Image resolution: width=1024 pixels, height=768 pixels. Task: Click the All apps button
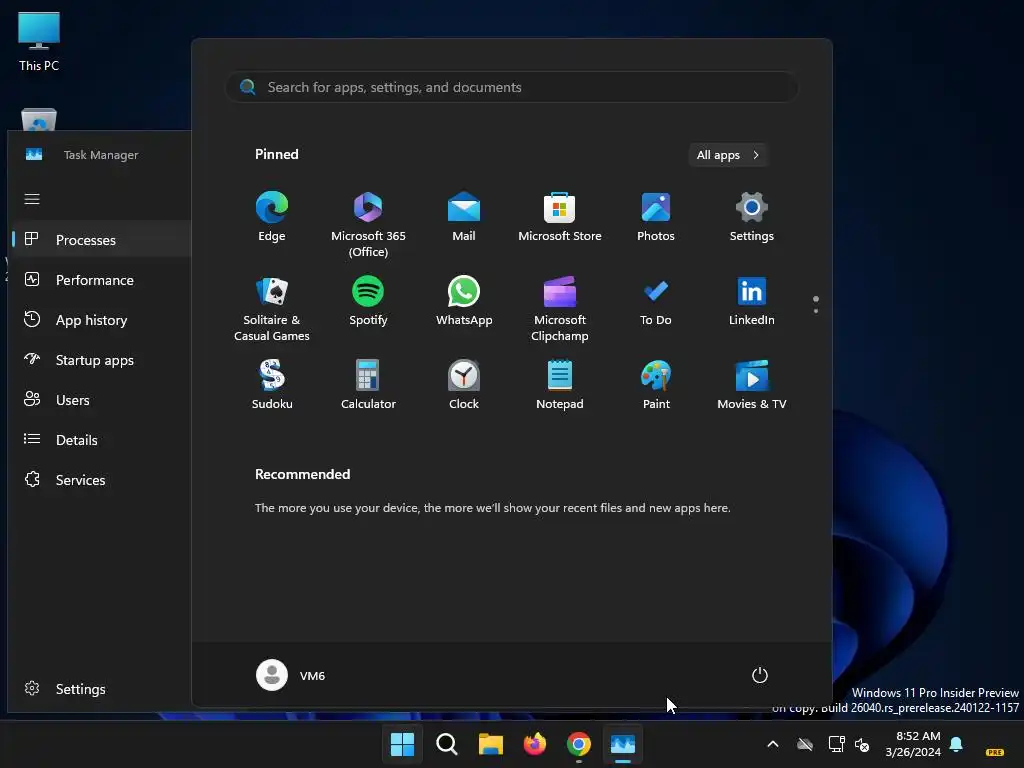(728, 155)
